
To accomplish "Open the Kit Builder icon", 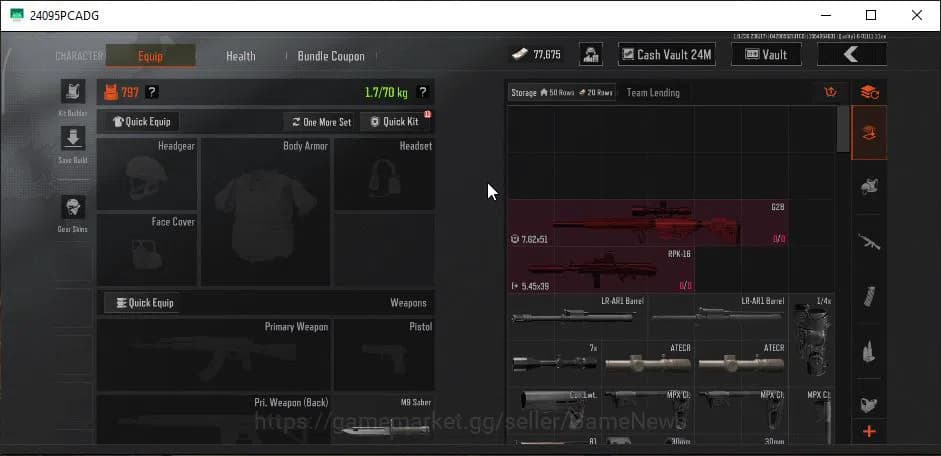I will coord(73,92).
